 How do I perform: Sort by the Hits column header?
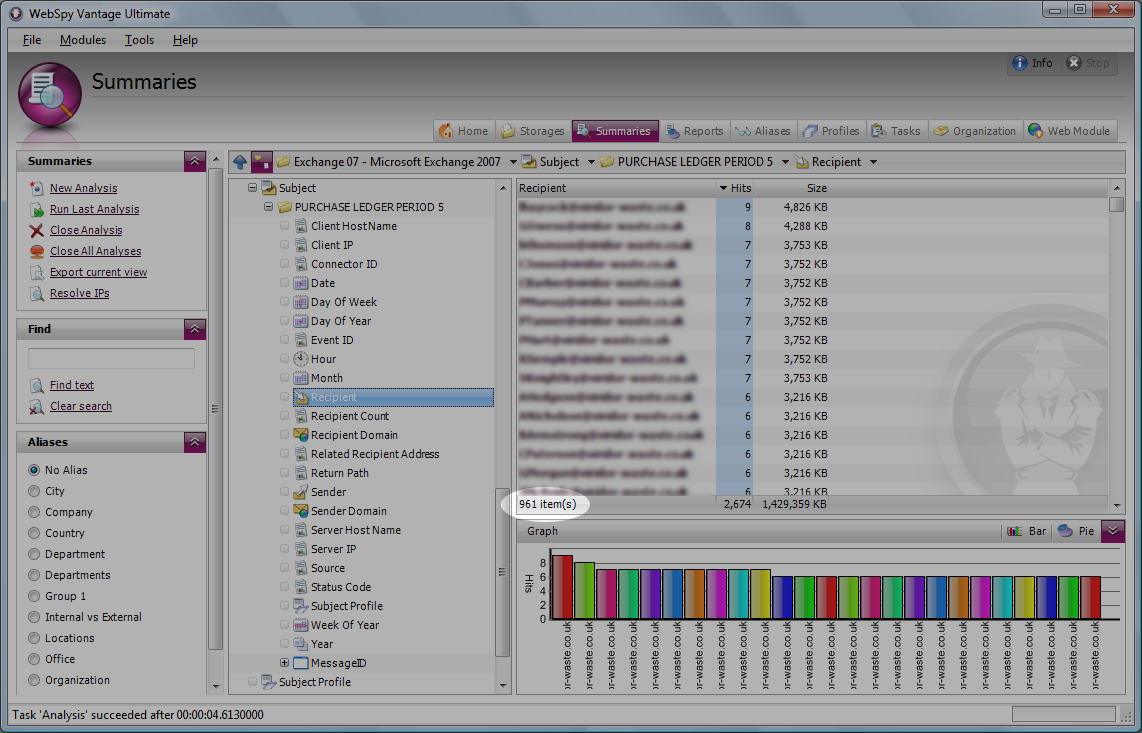(x=735, y=188)
